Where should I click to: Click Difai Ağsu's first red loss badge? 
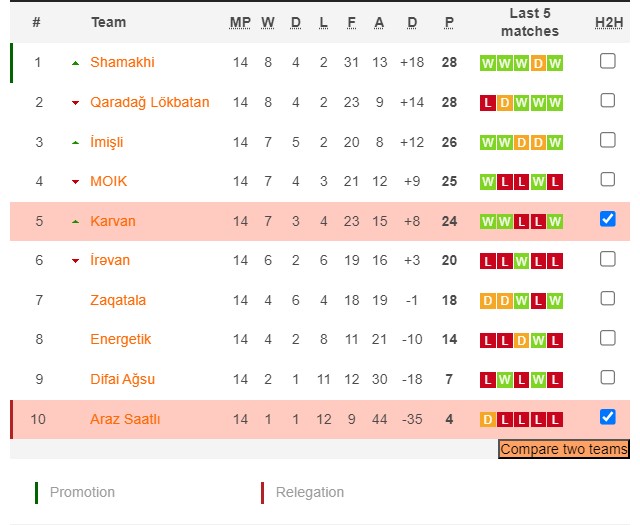point(488,380)
